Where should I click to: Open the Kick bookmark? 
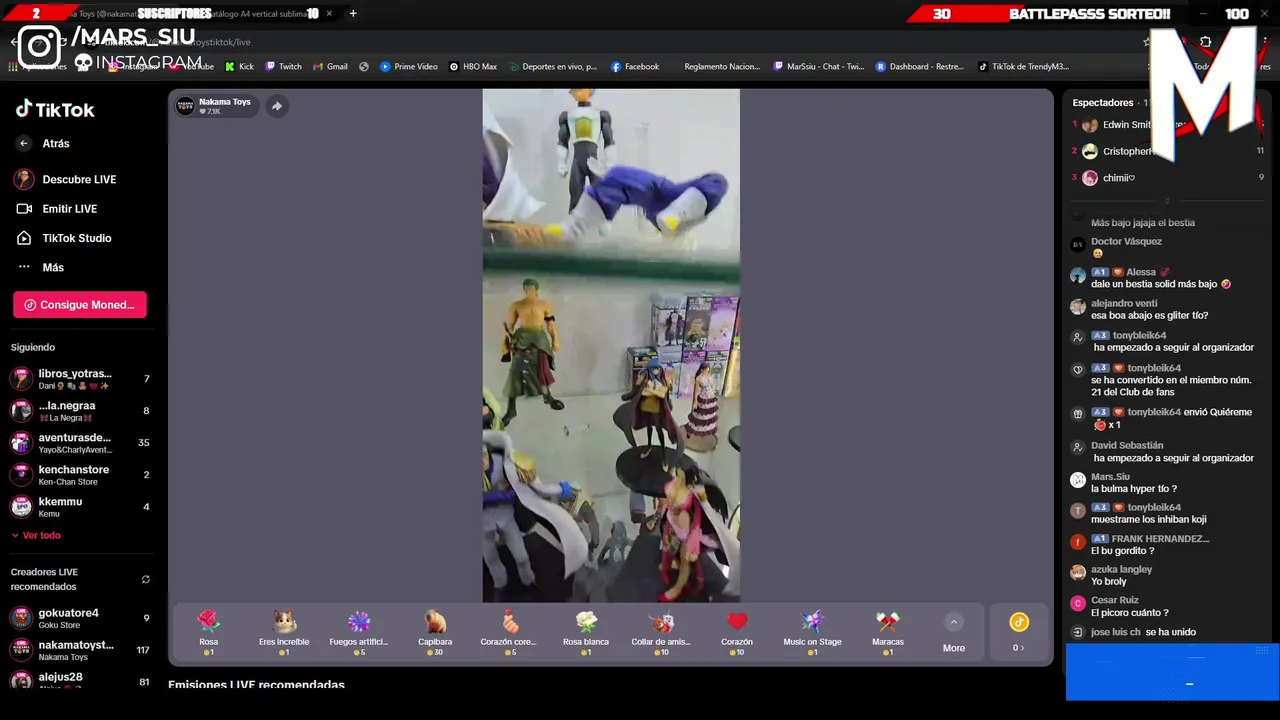(x=239, y=67)
